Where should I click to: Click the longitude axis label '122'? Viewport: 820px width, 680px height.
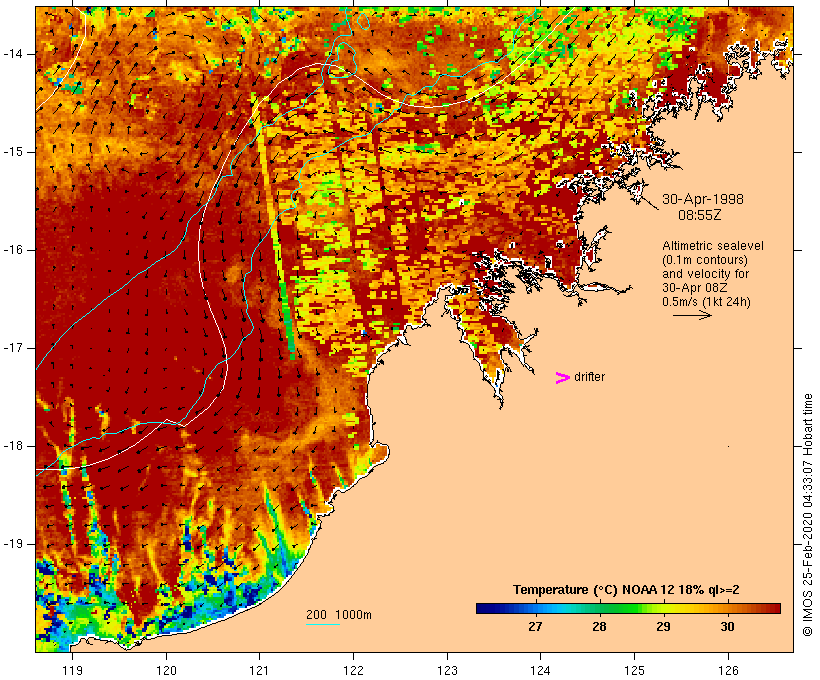354,670
